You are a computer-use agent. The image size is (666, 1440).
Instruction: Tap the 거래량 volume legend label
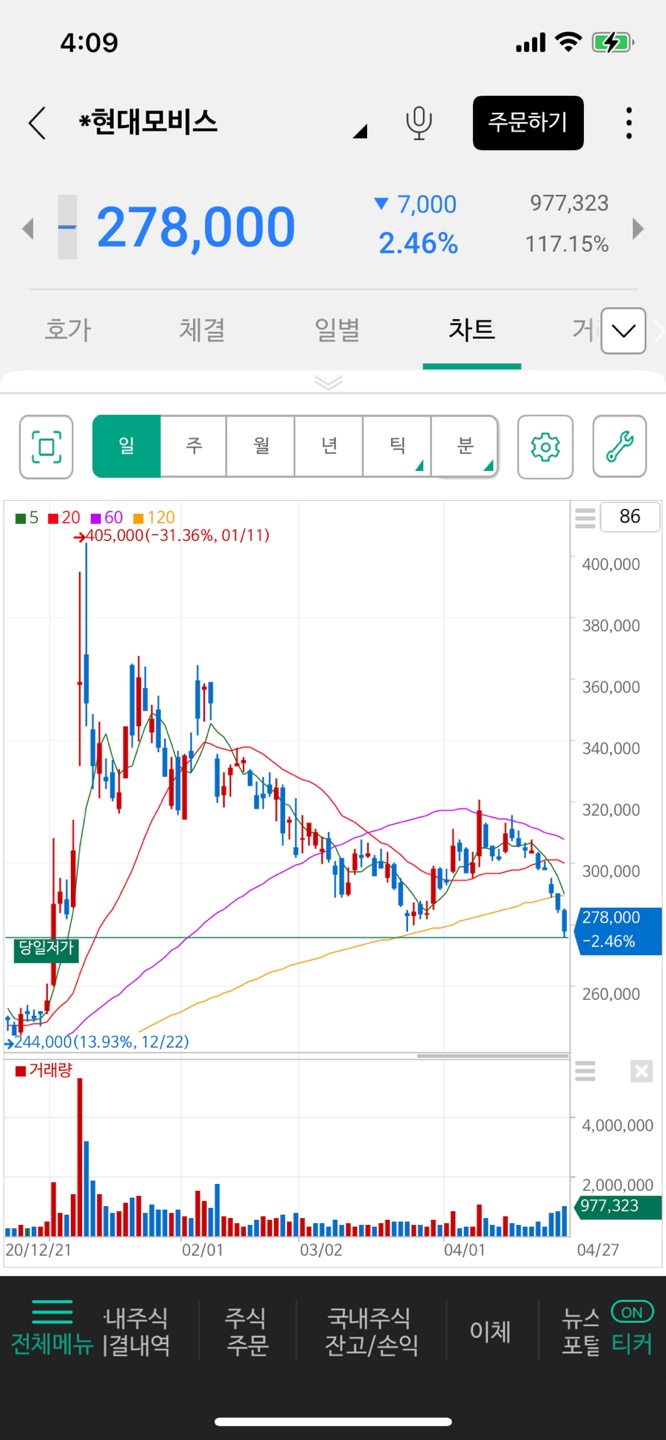click(x=44, y=1071)
